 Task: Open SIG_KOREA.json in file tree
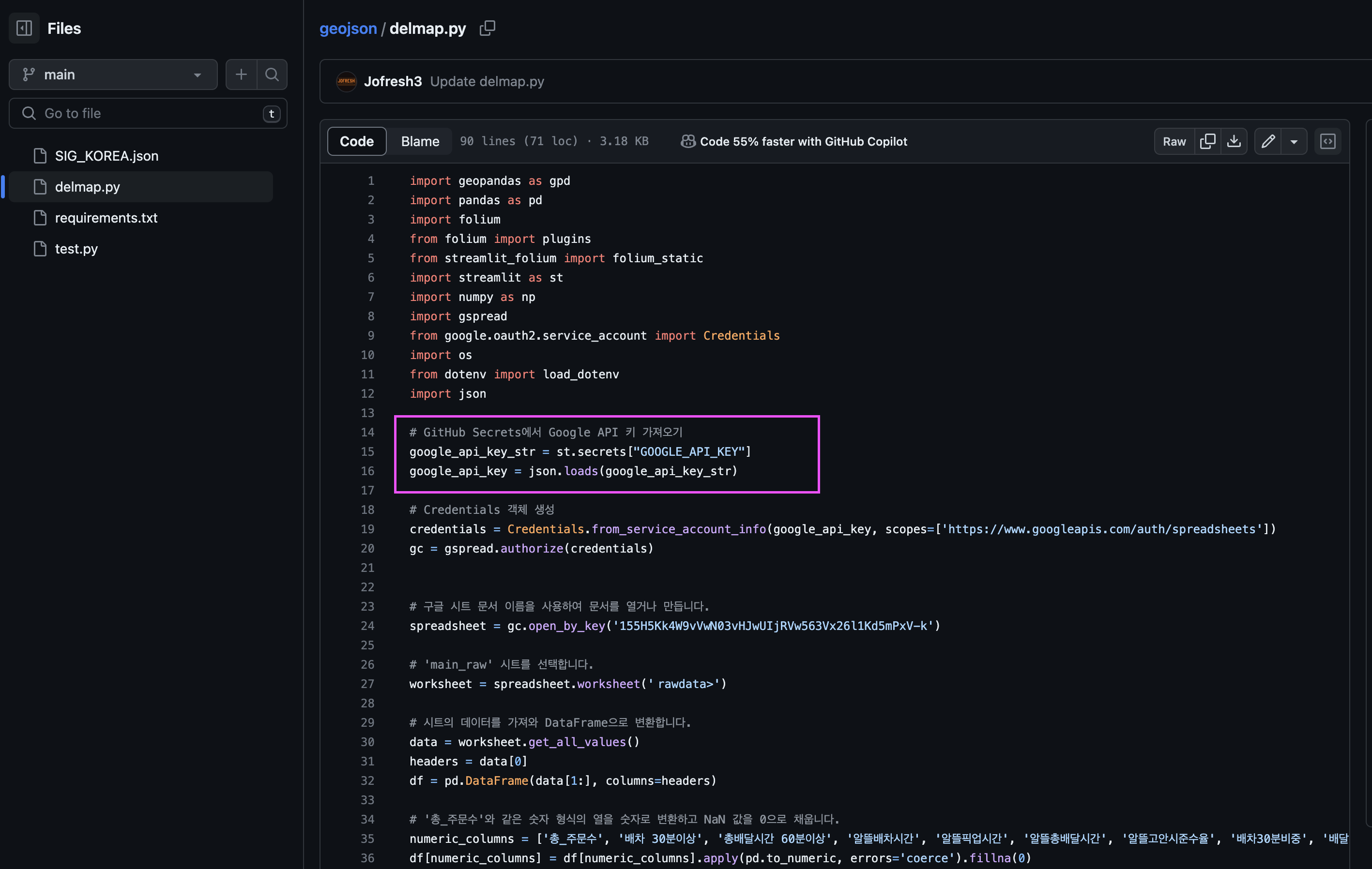[107, 155]
